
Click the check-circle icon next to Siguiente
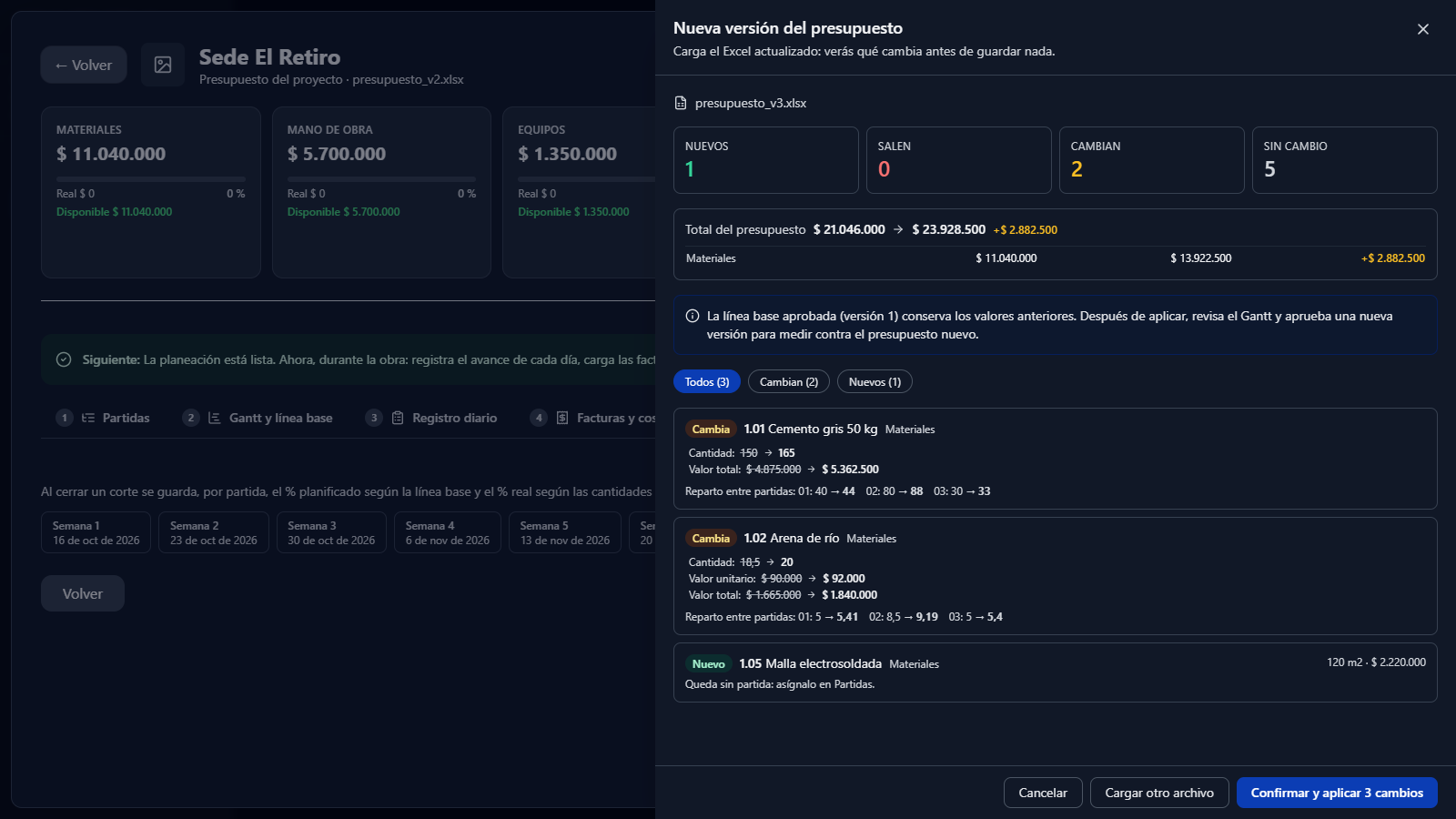(64, 359)
